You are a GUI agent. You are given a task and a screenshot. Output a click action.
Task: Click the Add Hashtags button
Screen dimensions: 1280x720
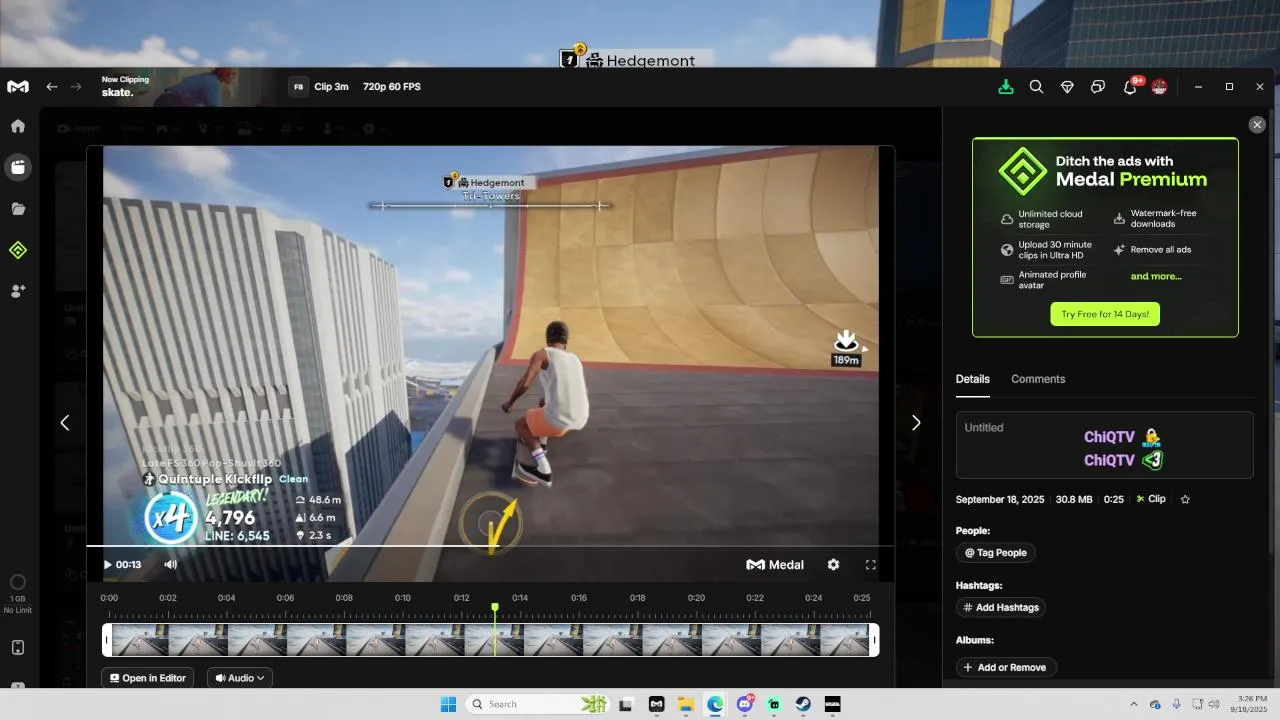point(1001,608)
